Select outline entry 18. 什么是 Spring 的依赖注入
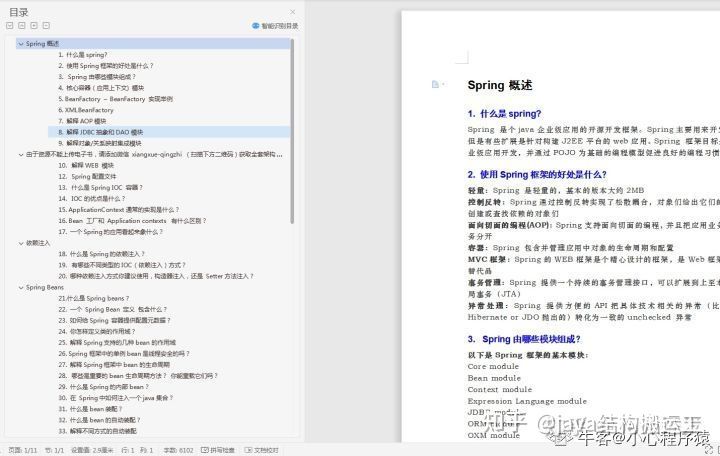 tap(101, 254)
